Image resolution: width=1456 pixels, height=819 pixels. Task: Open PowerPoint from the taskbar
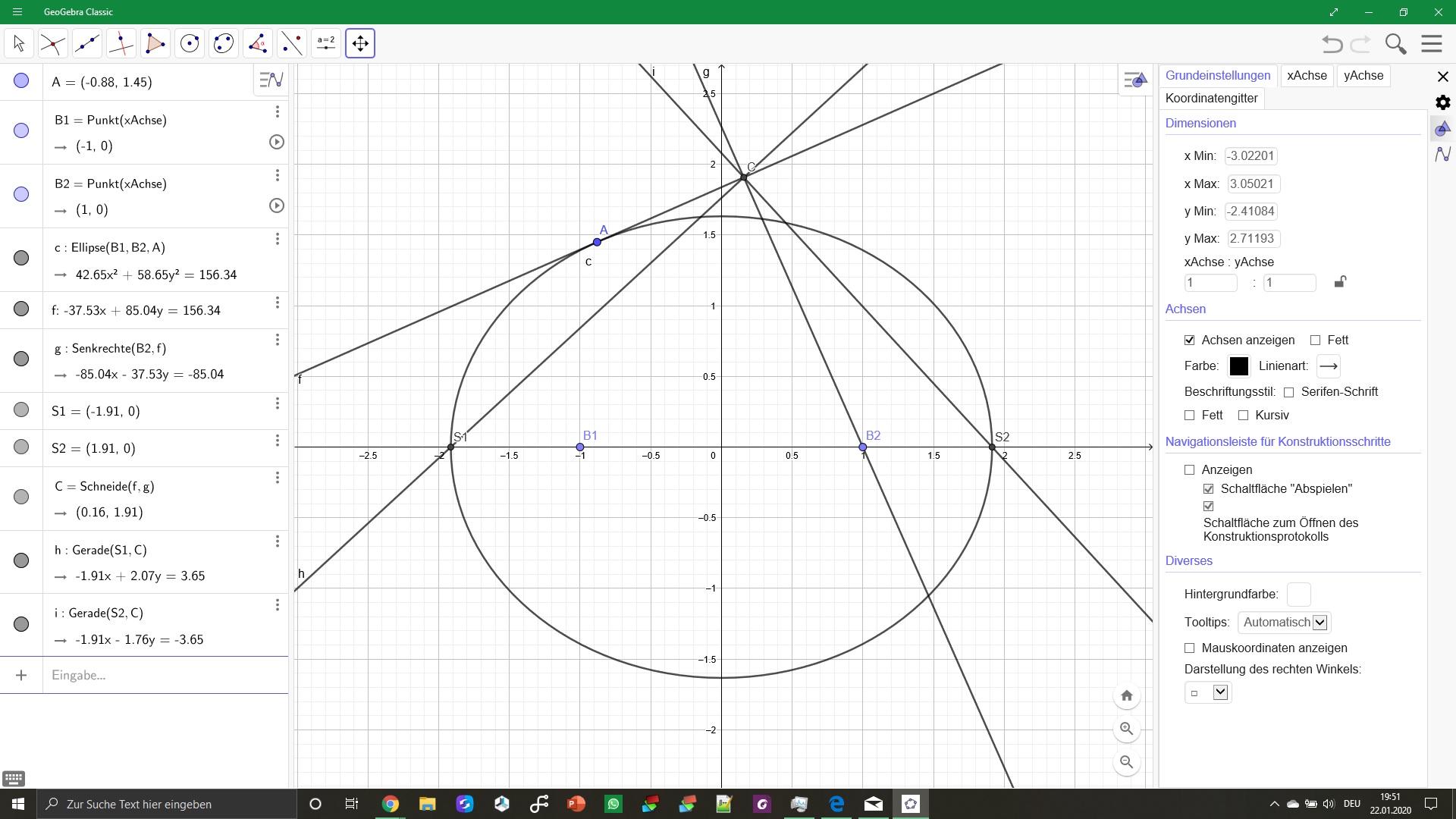click(576, 804)
